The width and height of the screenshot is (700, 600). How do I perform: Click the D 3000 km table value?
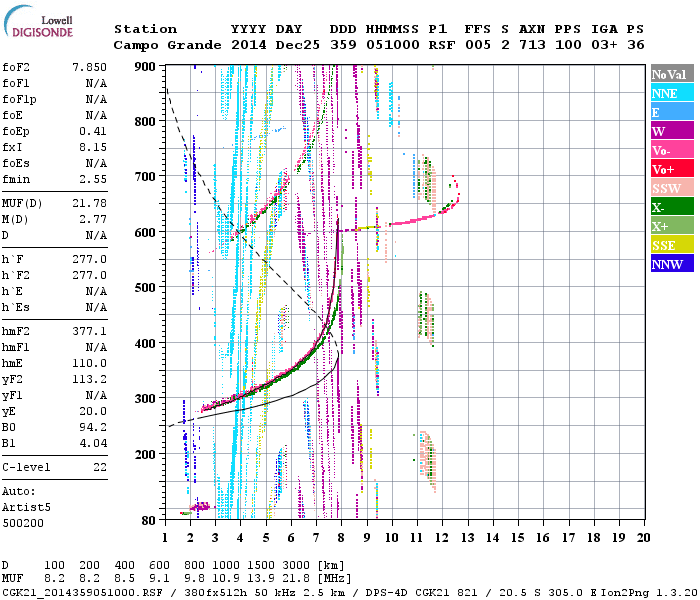296,566
